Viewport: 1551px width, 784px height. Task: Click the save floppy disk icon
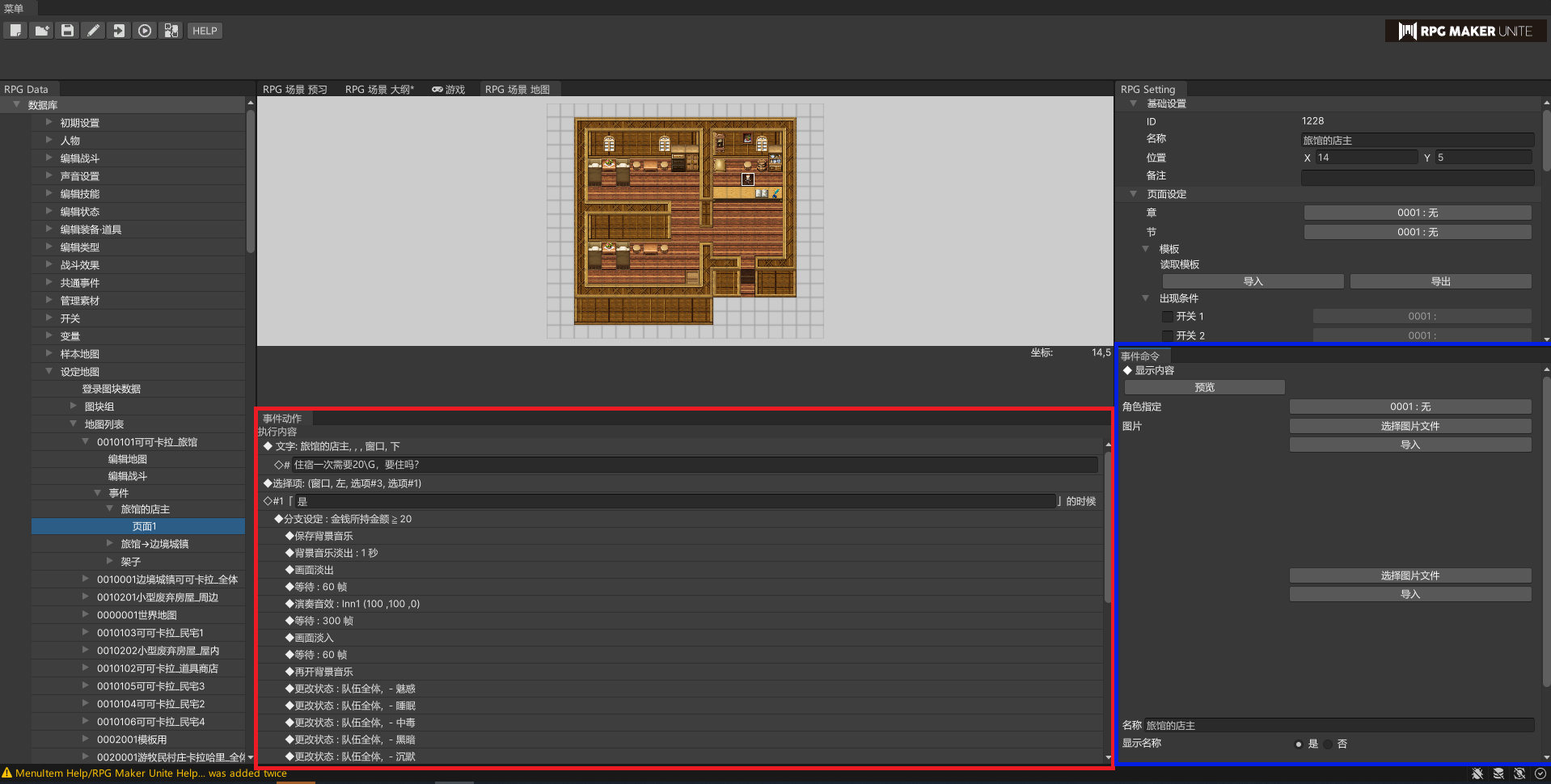pos(67,31)
